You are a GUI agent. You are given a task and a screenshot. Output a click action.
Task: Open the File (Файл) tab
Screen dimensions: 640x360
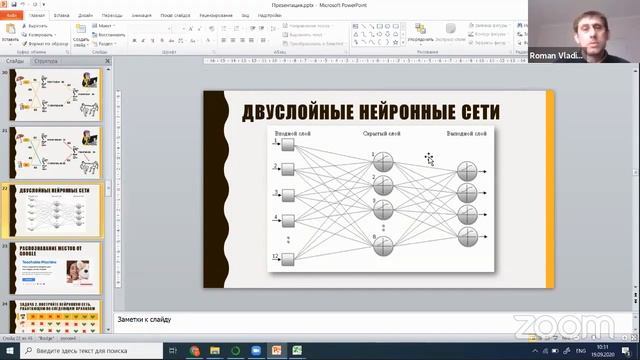(11, 16)
